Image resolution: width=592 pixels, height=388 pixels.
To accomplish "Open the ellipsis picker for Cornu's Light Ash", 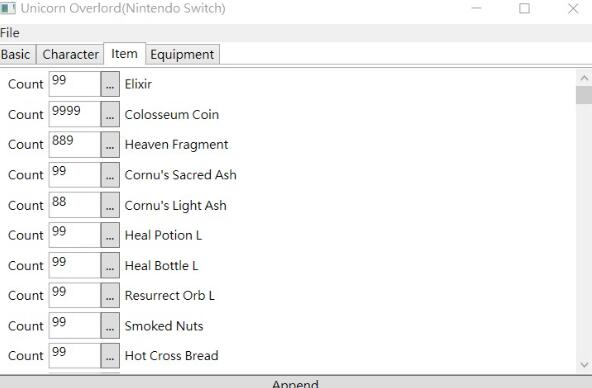I will tap(110, 205).
